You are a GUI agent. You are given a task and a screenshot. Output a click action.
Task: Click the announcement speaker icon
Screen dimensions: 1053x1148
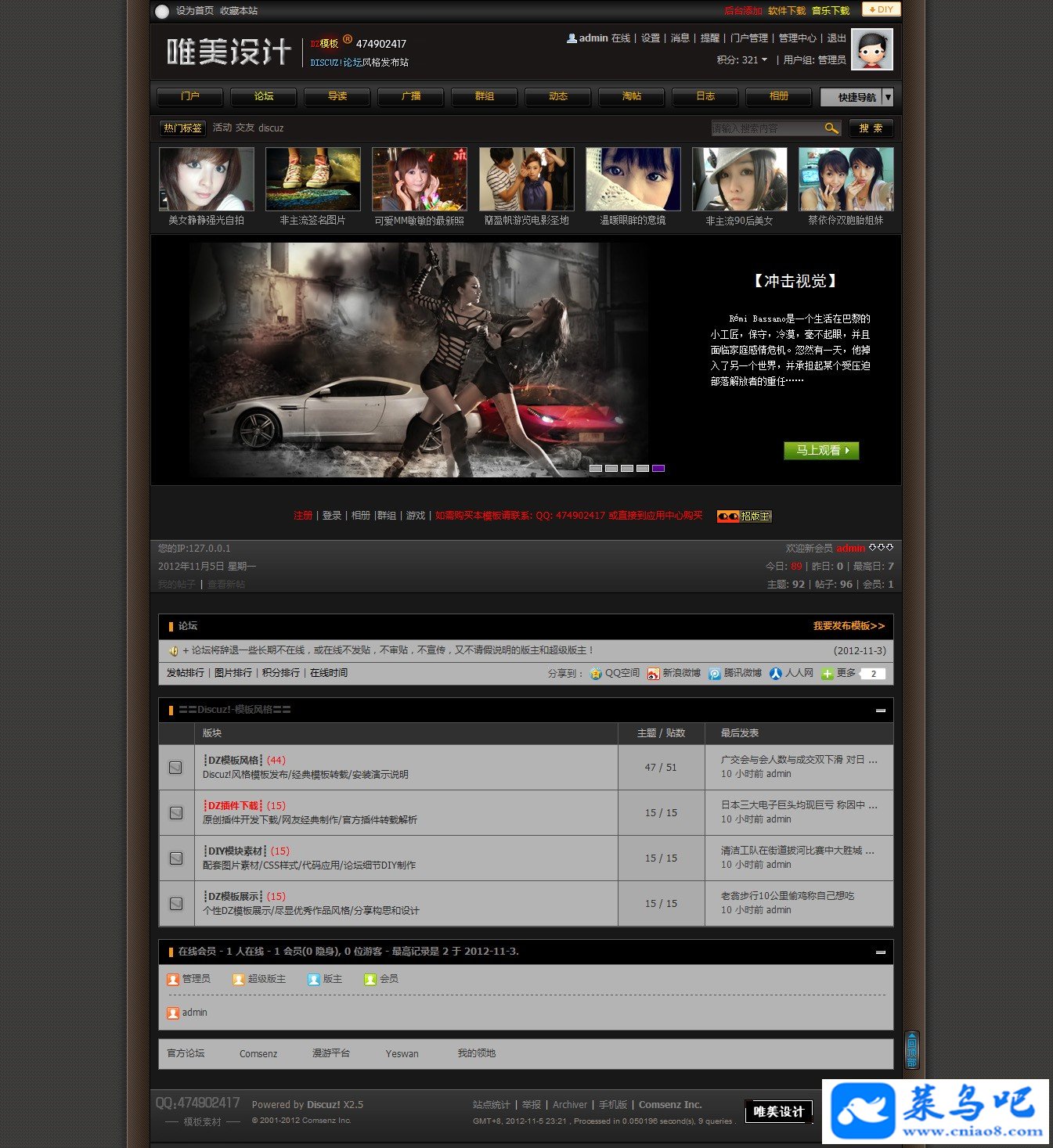[x=173, y=650]
